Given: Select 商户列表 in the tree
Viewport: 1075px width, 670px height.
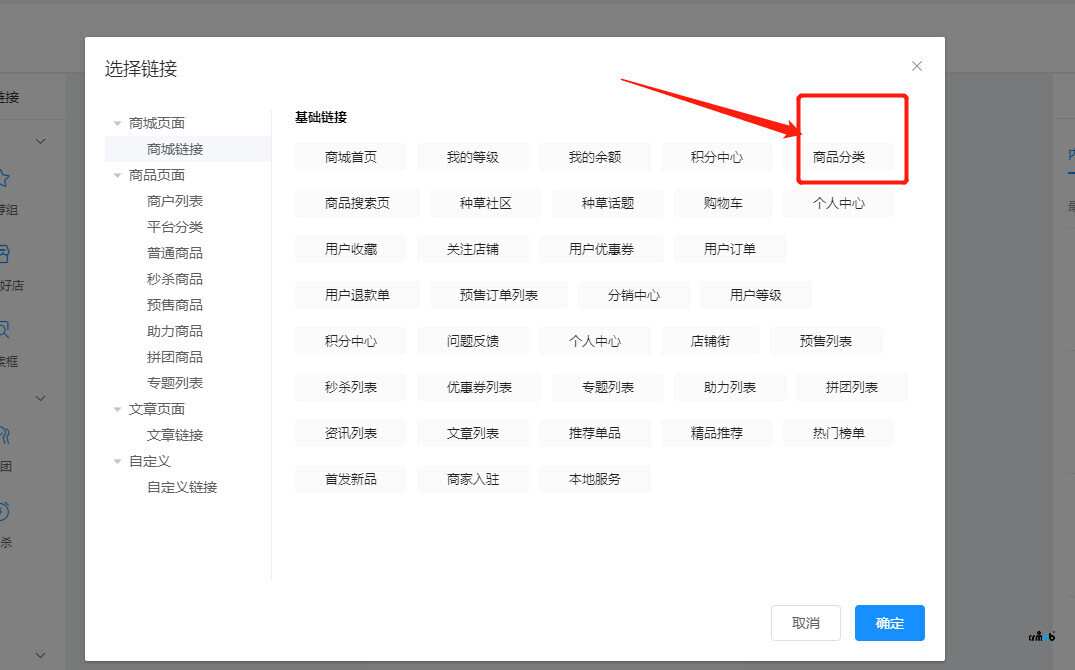Looking at the screenshot, I should click(175, 201).
